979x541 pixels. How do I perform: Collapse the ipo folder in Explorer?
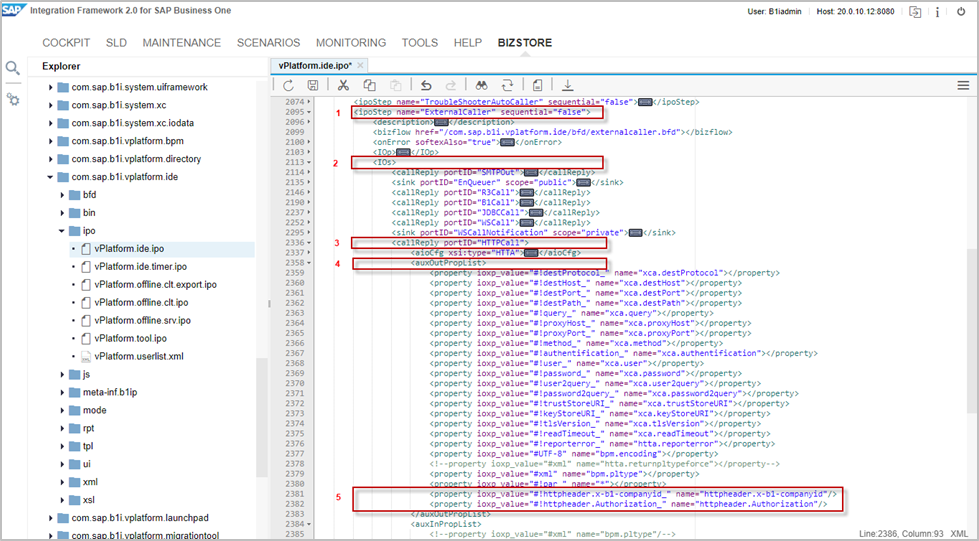(x=62, y=231)
